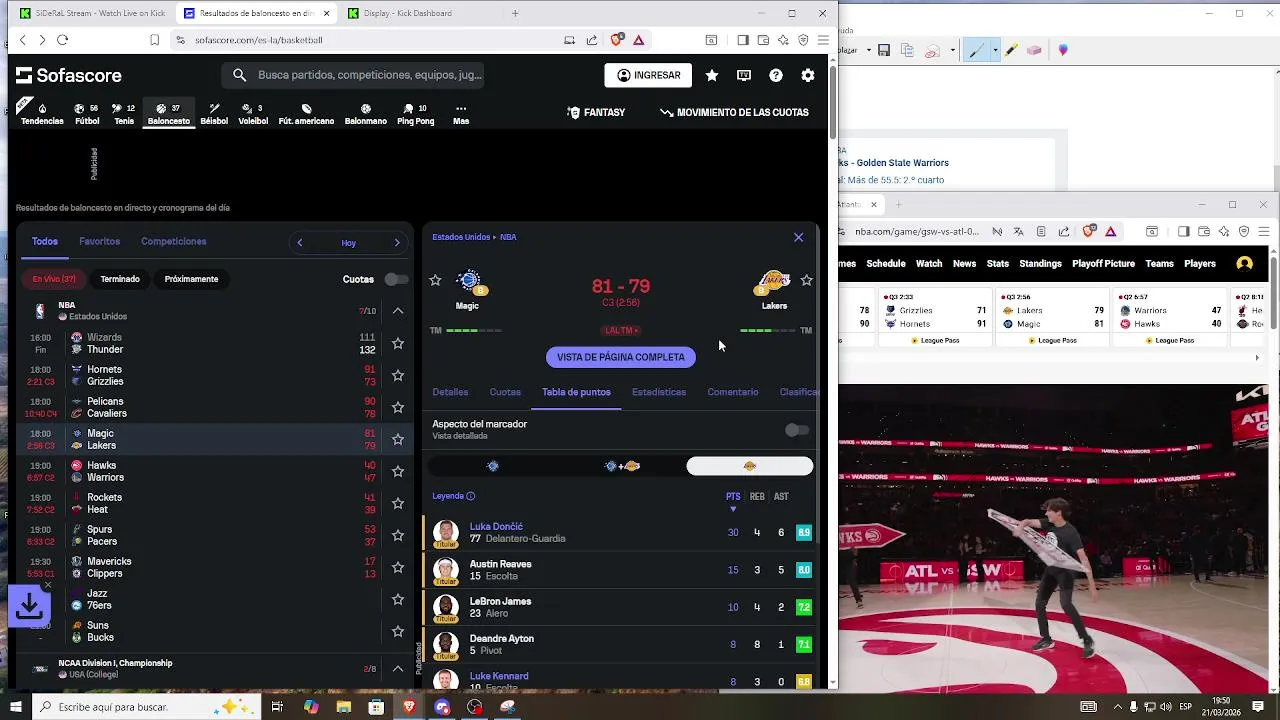Open the Favoritos tab in match list

click(100, 242)
